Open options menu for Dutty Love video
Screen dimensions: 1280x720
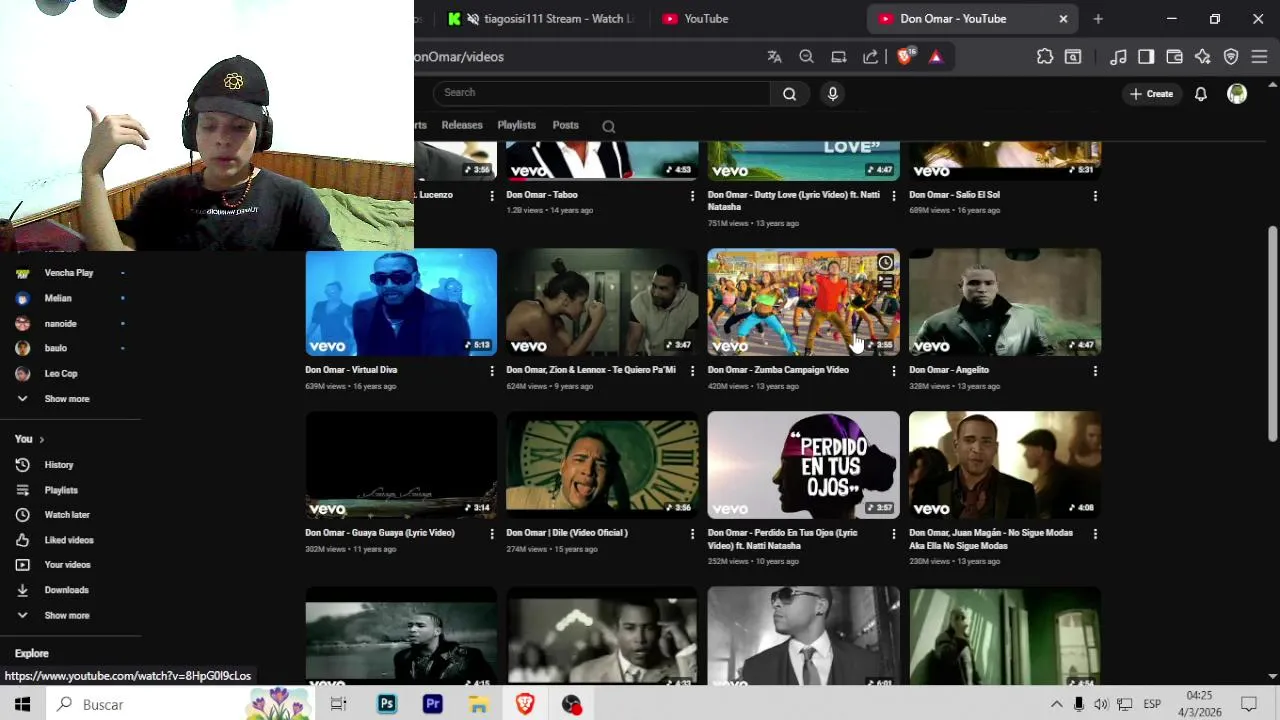(x=894, y=196)
